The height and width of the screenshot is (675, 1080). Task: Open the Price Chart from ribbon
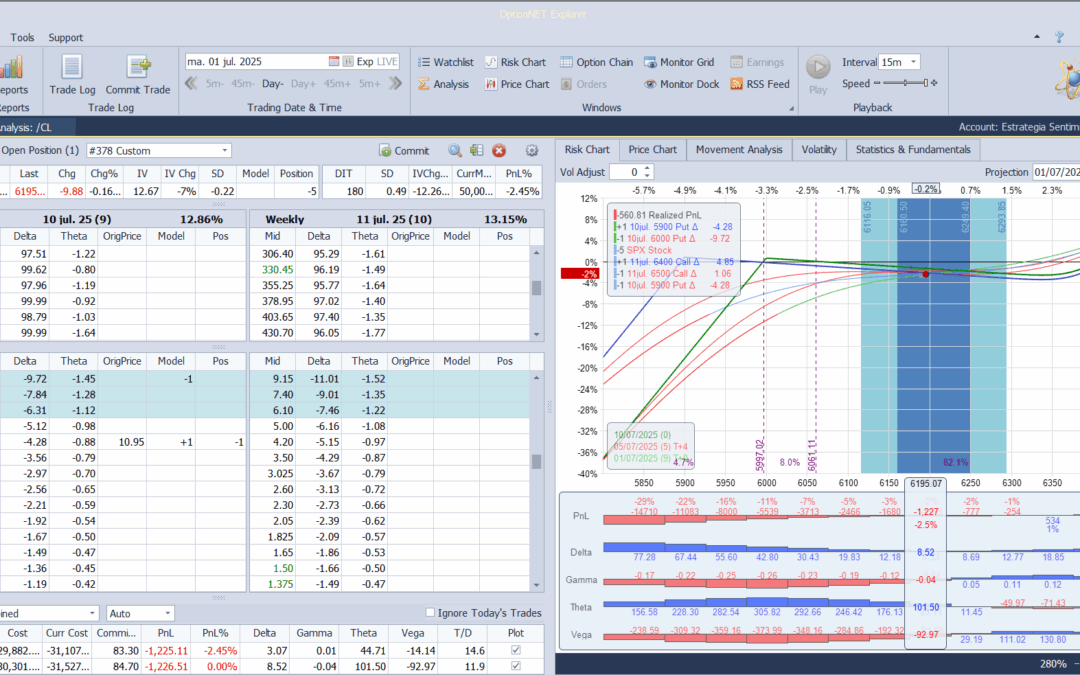pyautogui.click(x=517, y=84)
